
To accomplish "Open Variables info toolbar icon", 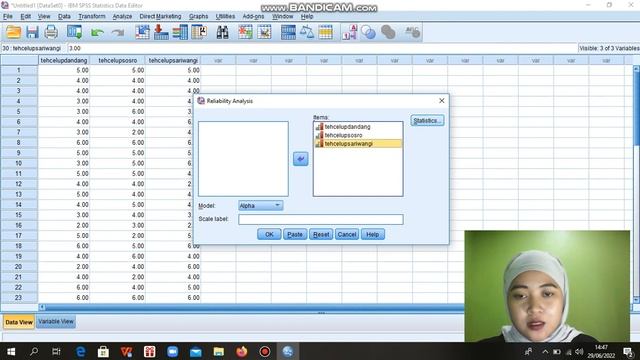I will point(180,32).
